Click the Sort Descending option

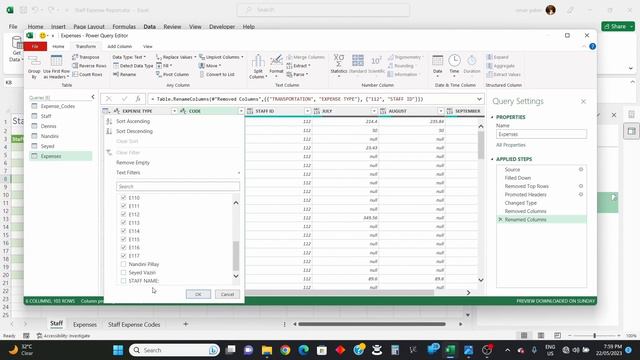coord(134,131)
